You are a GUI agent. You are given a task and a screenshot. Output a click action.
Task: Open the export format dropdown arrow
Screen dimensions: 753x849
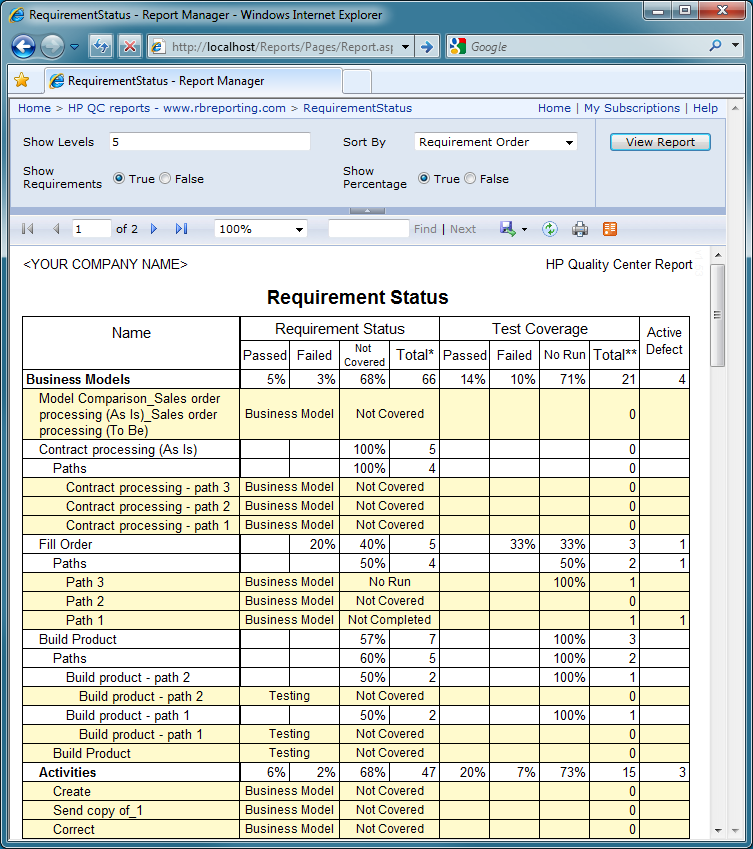coord(524,230)
